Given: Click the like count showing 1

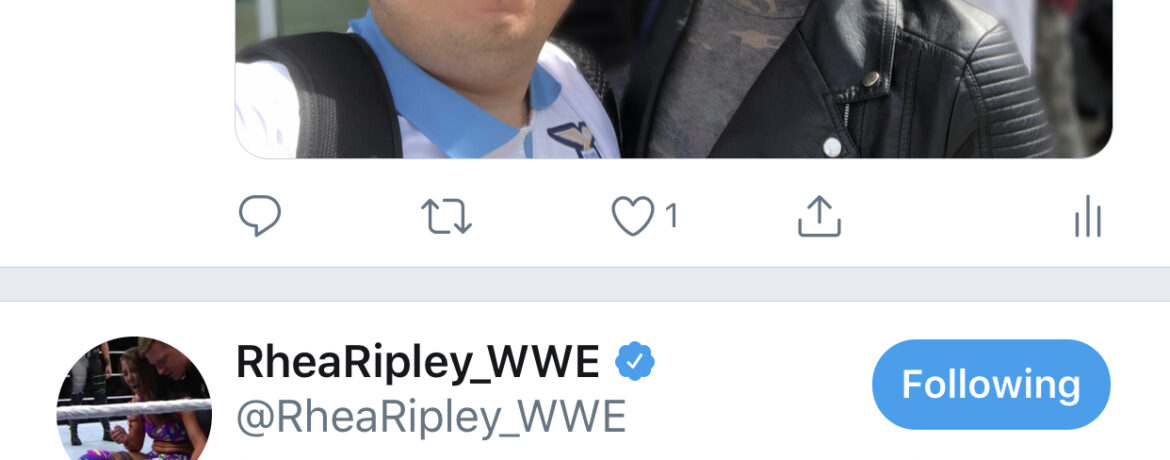Looking at the screenshot, I should 671,217.
